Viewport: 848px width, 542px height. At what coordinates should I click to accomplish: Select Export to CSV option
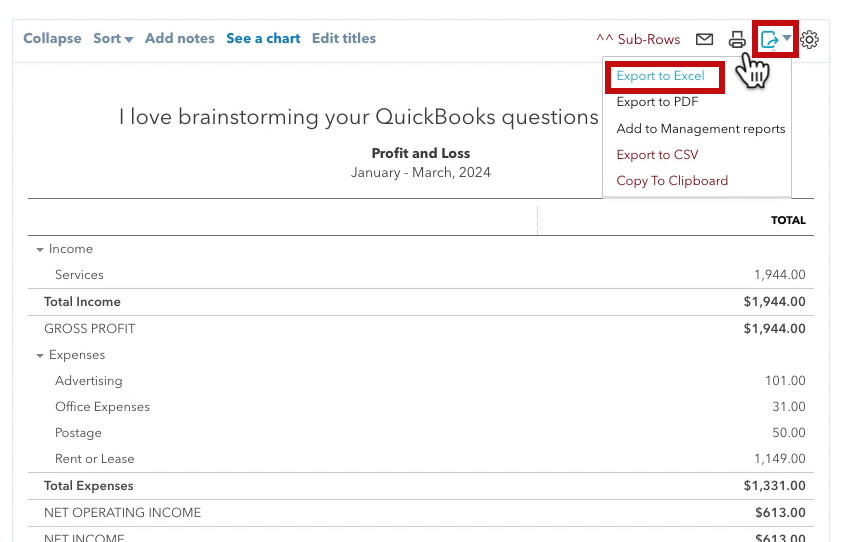[x=657, y=155]
